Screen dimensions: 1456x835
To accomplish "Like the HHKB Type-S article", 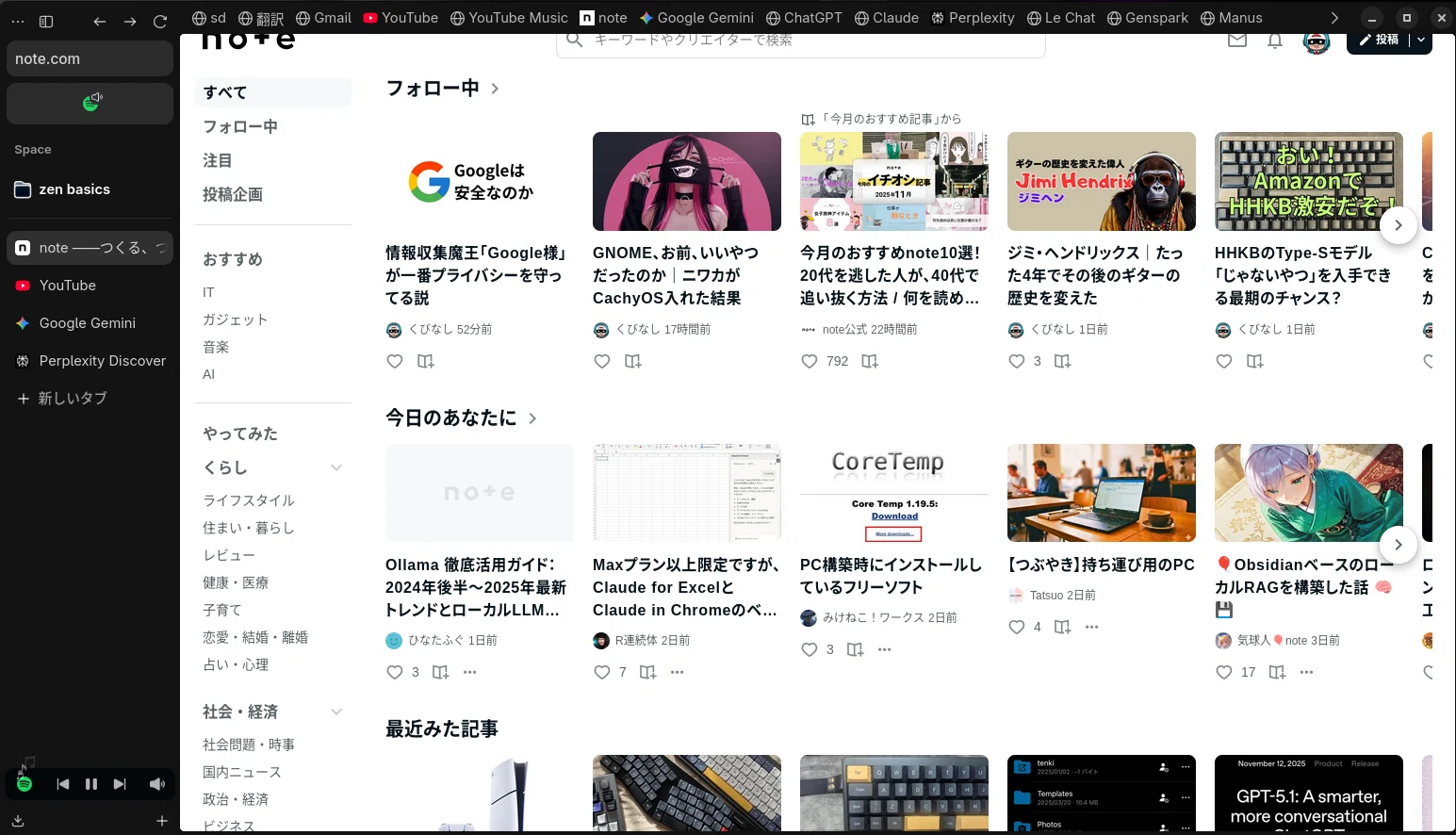I will (1224, 361).
